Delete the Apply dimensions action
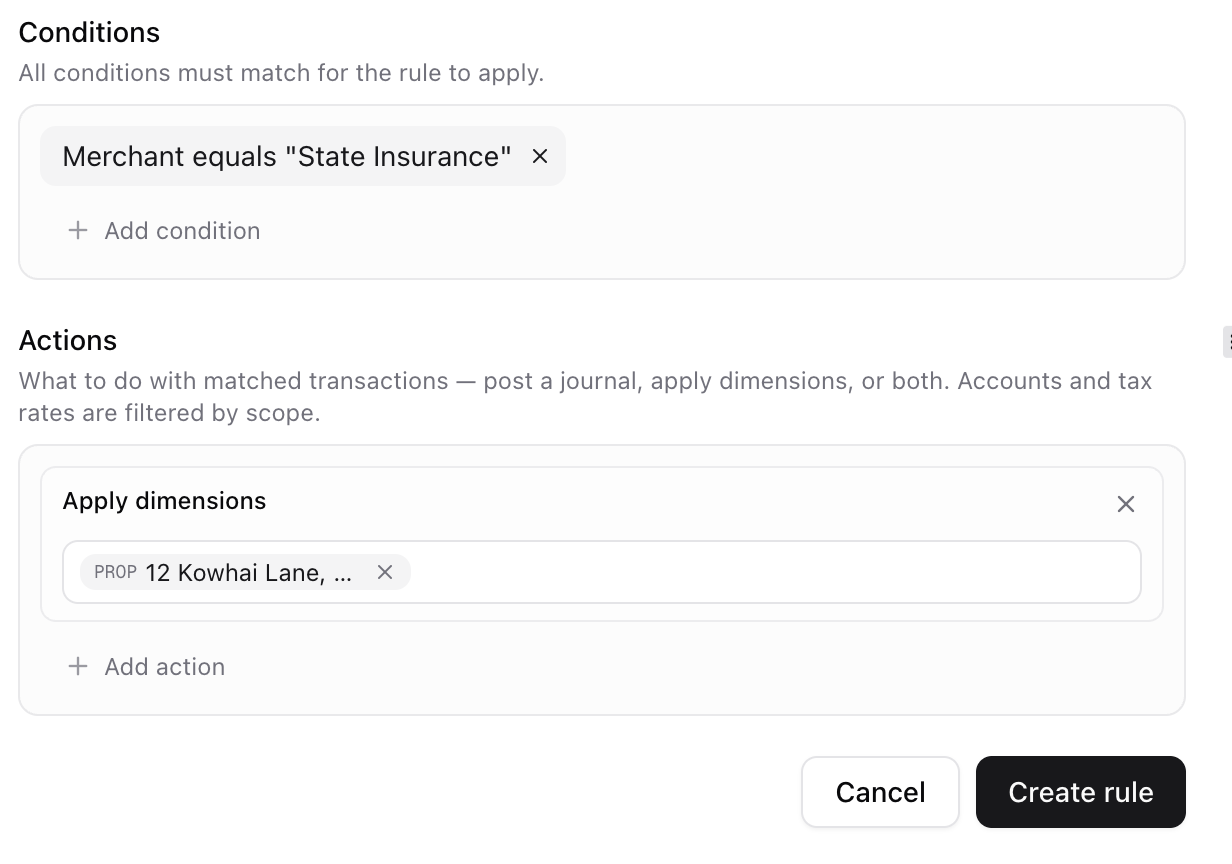Image resolution: width=1232 pixels, height=864 pixels. coord(1126,504)
